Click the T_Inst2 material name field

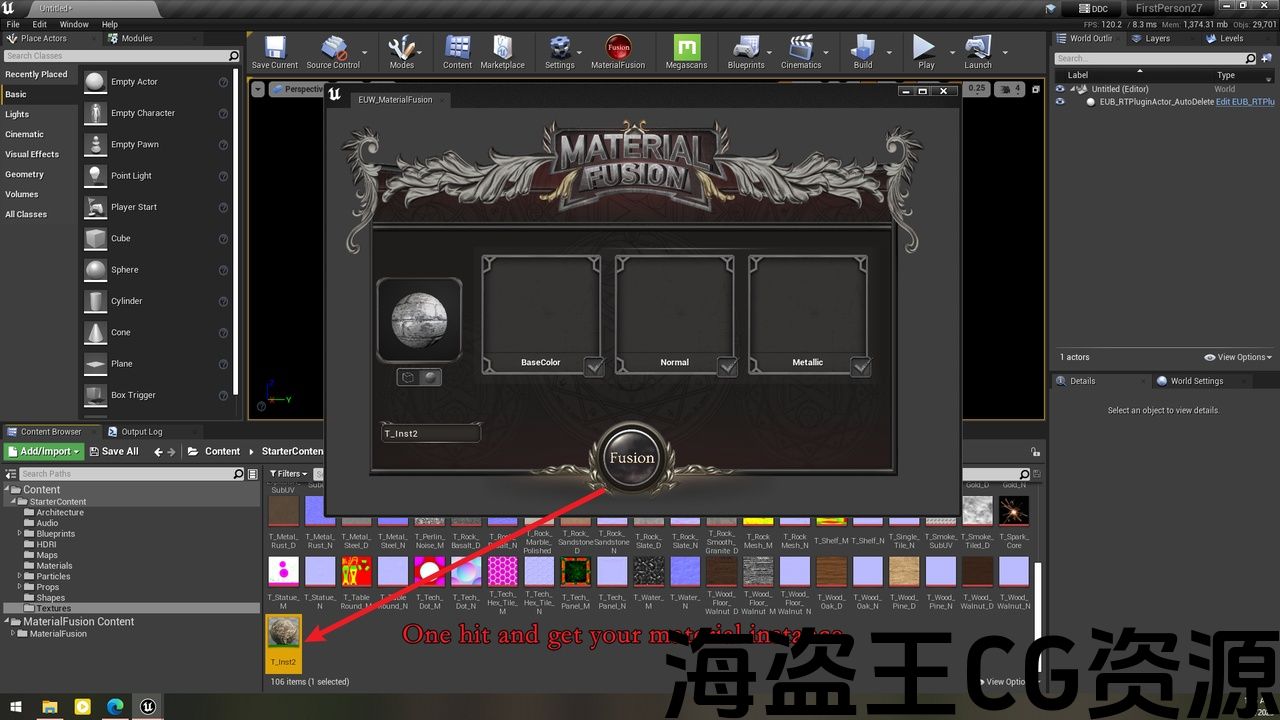click(x=430, y=433)
